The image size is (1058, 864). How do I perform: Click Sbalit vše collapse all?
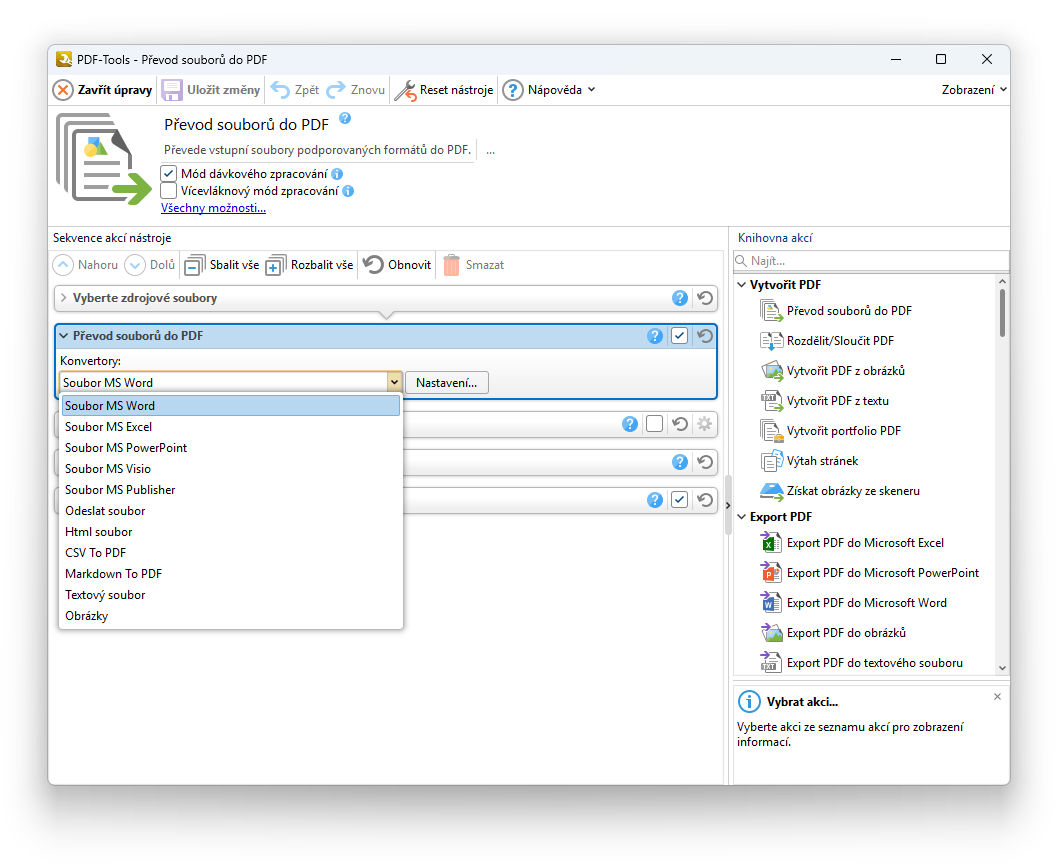click(x=221, y=265)
